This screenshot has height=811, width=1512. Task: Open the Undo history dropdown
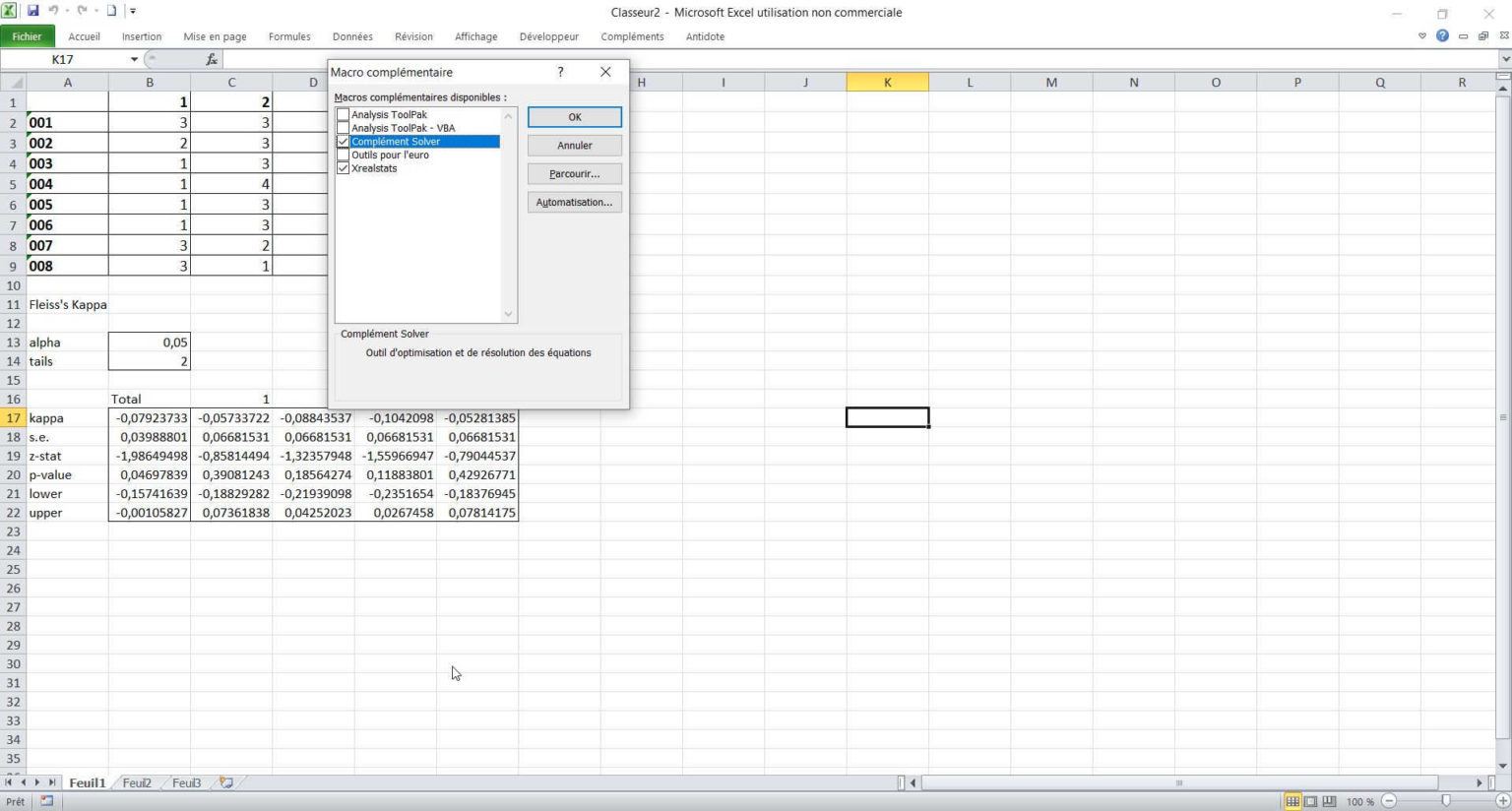click(x=67, y=11)
